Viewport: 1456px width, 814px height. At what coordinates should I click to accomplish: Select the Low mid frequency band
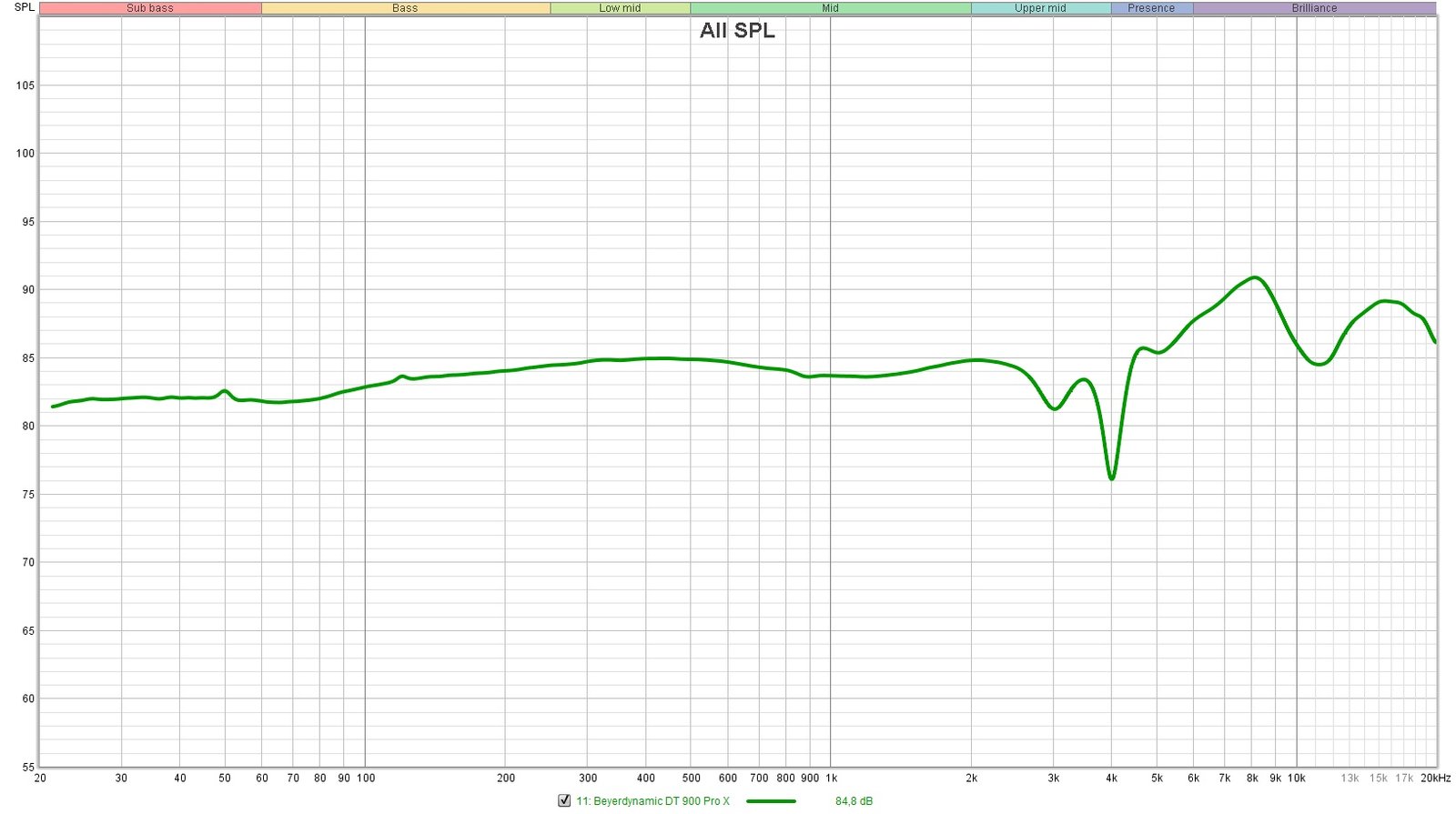click(620, 8)
